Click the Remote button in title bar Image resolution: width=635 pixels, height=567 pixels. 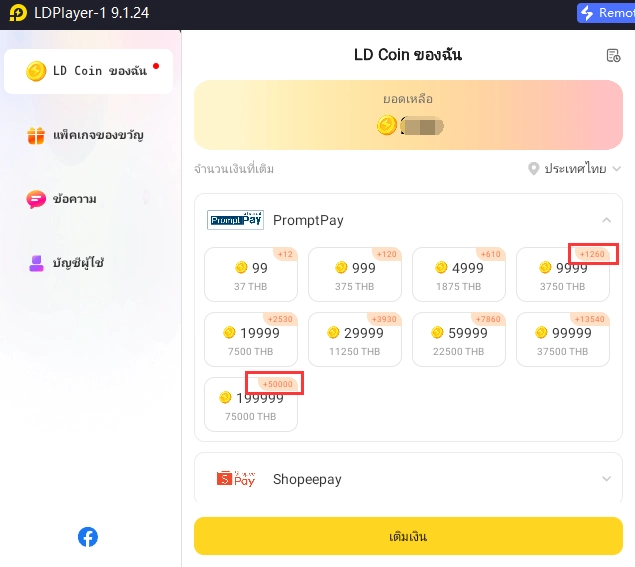point(606,13)
